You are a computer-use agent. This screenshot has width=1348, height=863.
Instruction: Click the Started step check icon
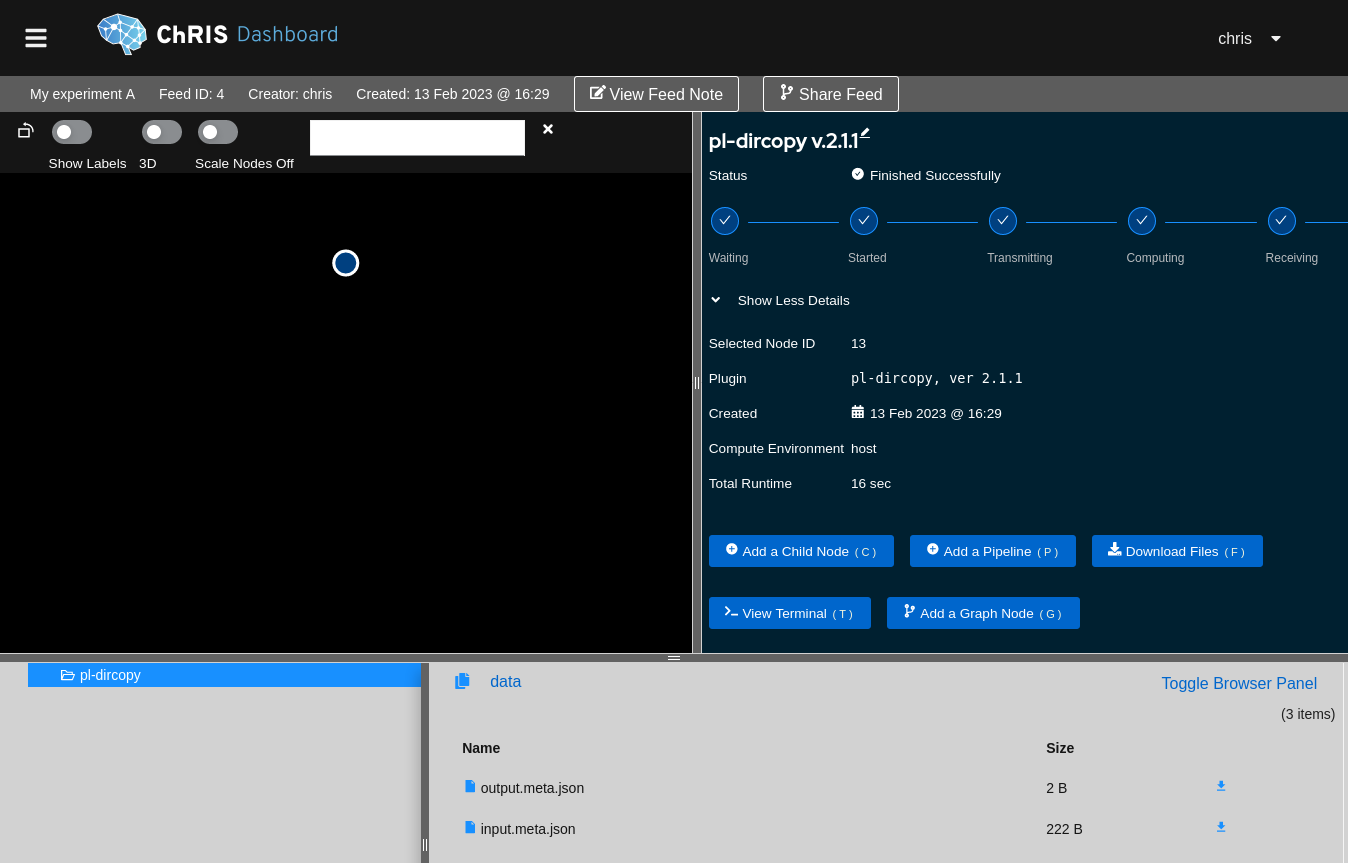pos(864,221)
